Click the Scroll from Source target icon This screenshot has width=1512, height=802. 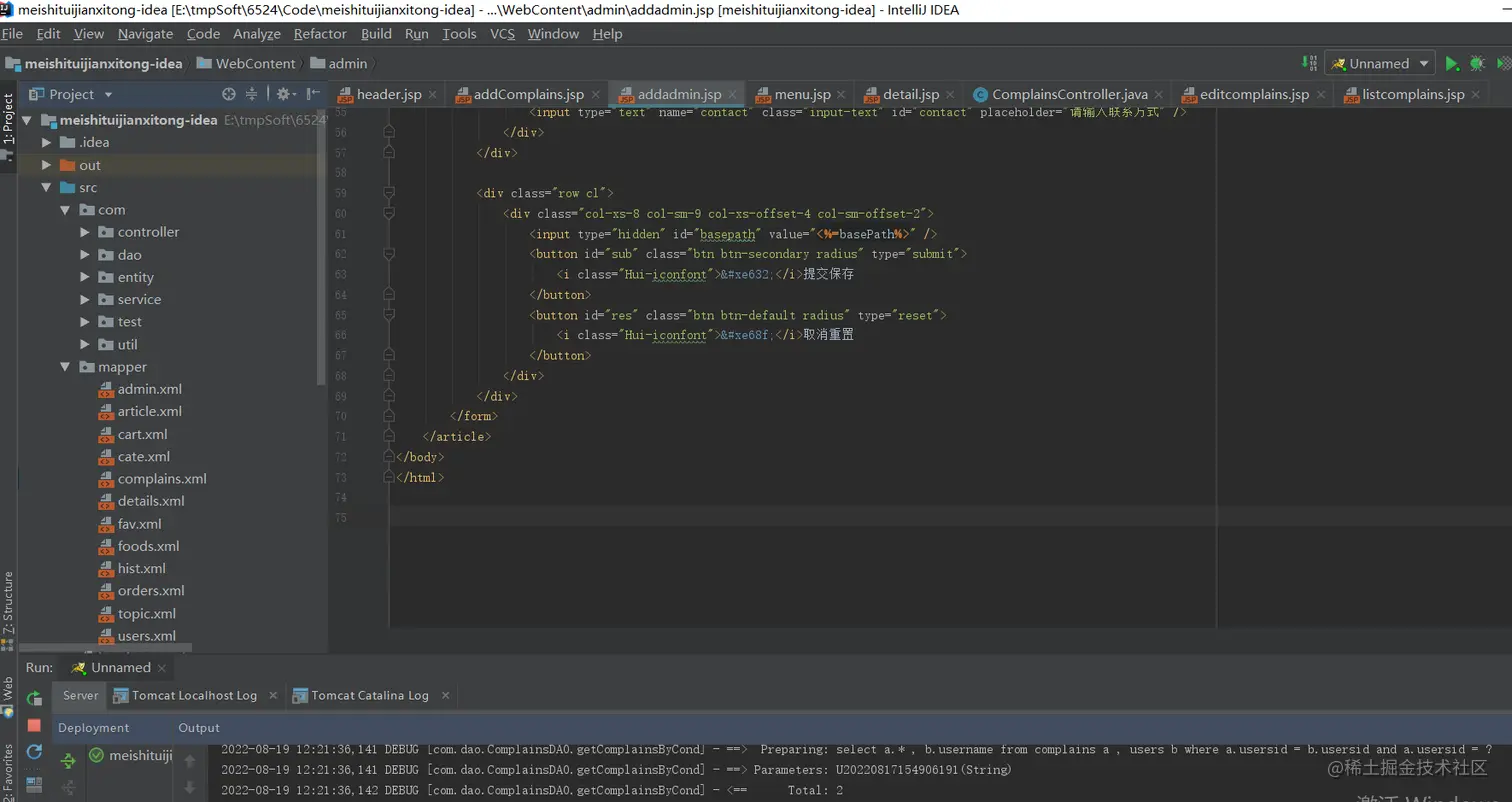tap(229, 94)
